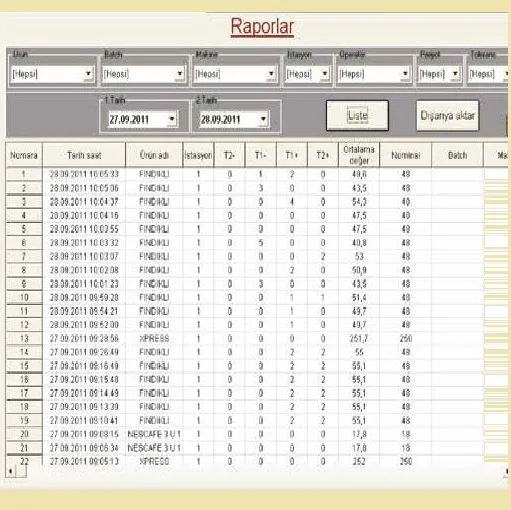Click average value 50,9 in row 8

click(359, 270)
